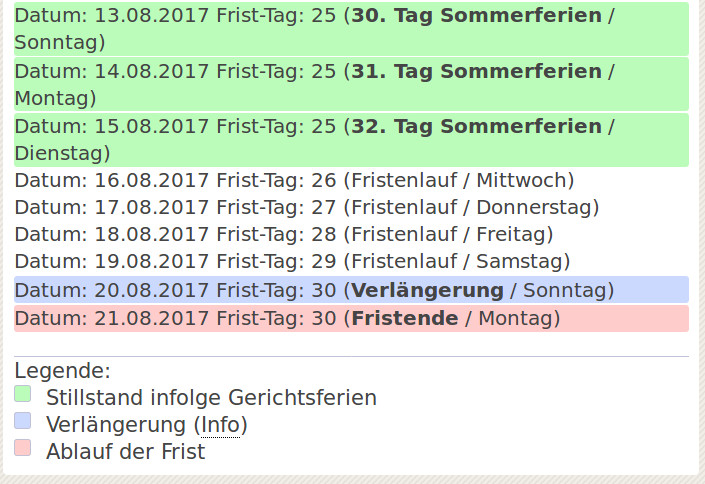Viewport: 705px width, 484px height.
Task: Select the 15.08.2017 Dienstag row
Action: click(x=351, y=140)
